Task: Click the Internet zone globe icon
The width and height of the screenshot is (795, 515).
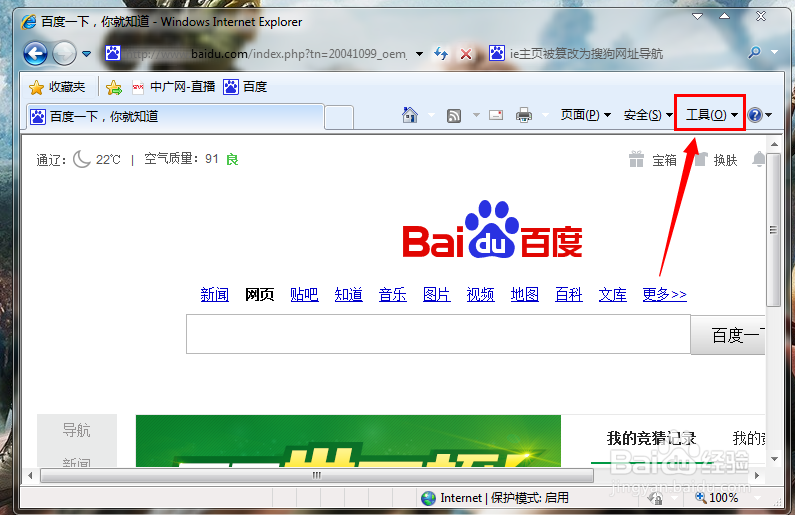Action: [x=428, y=498]
